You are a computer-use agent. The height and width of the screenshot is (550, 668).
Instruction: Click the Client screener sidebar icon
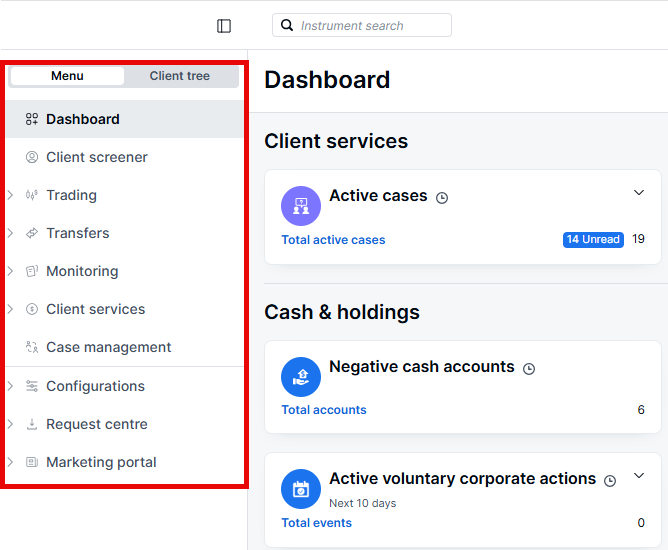[x=32, y=157]
